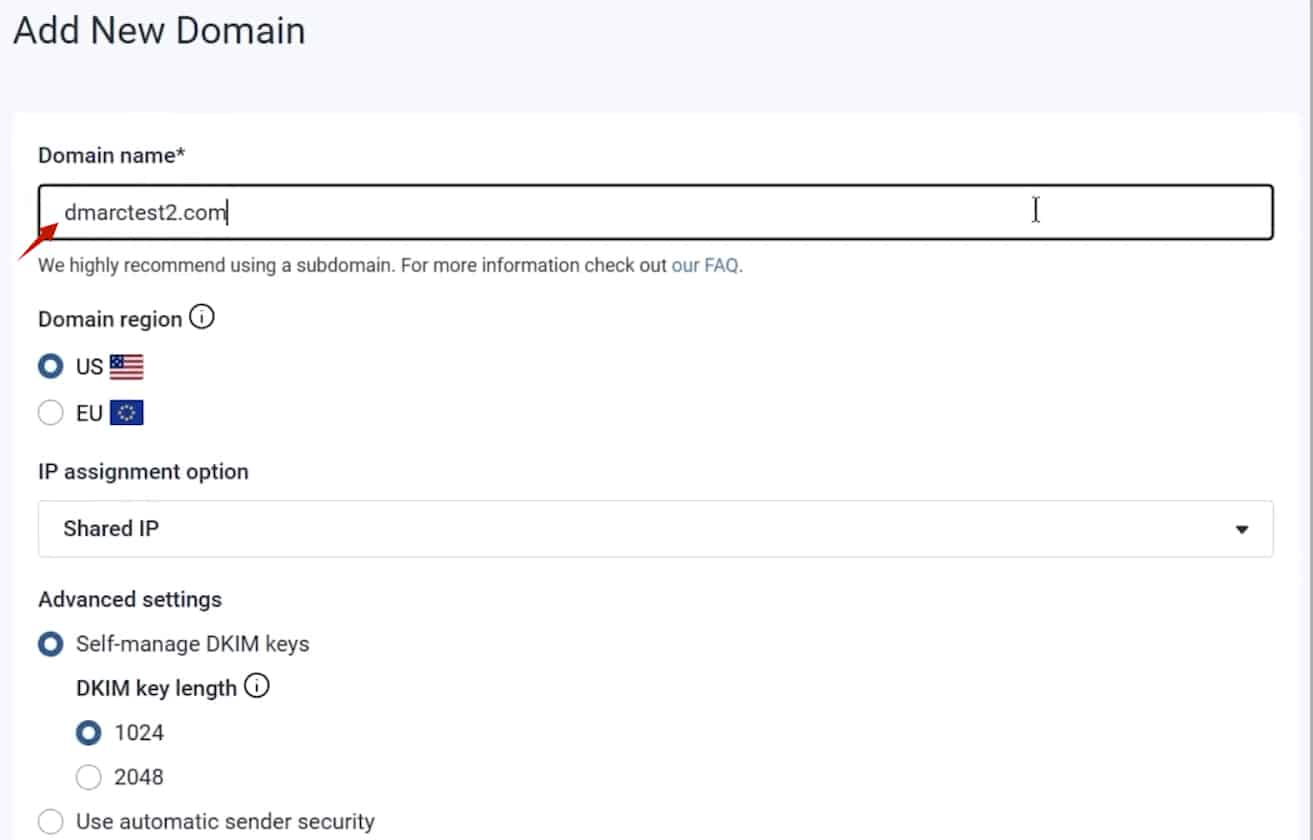Select 2048 DKIM key length

[89, 777]
